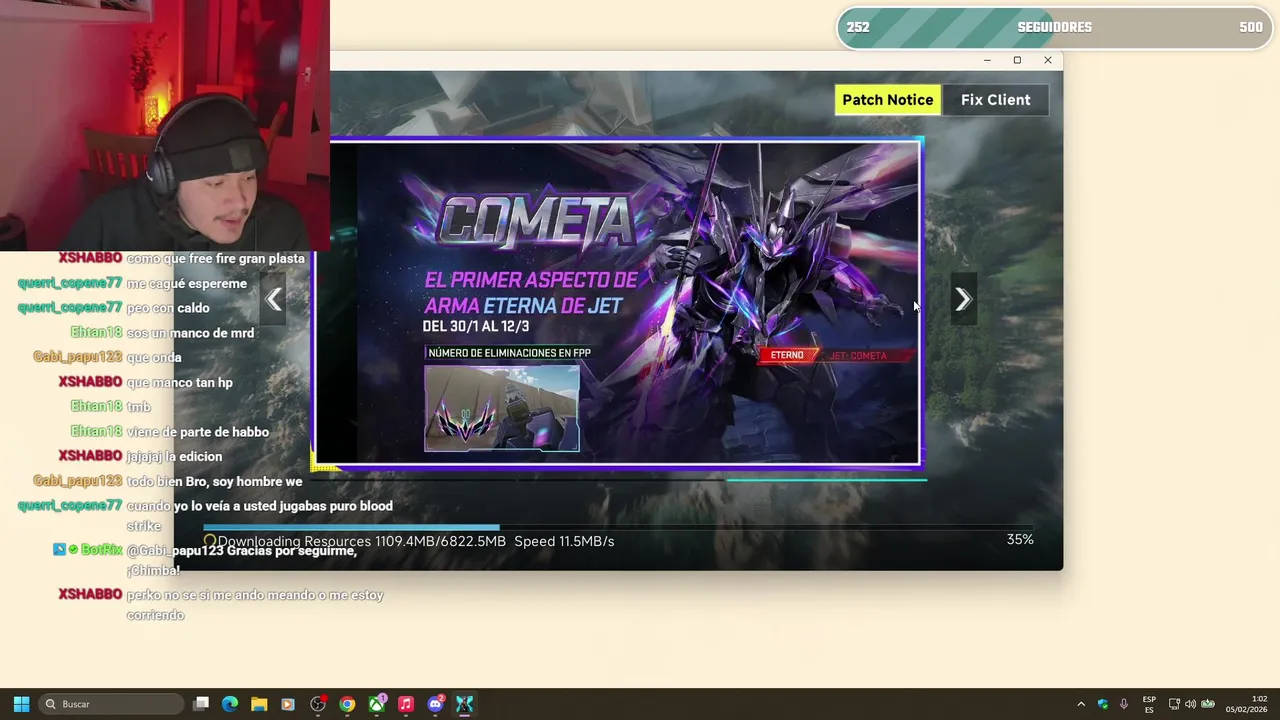Click the battery status tray icon
Screen dimensions: 1280x720
[1208, 704]
